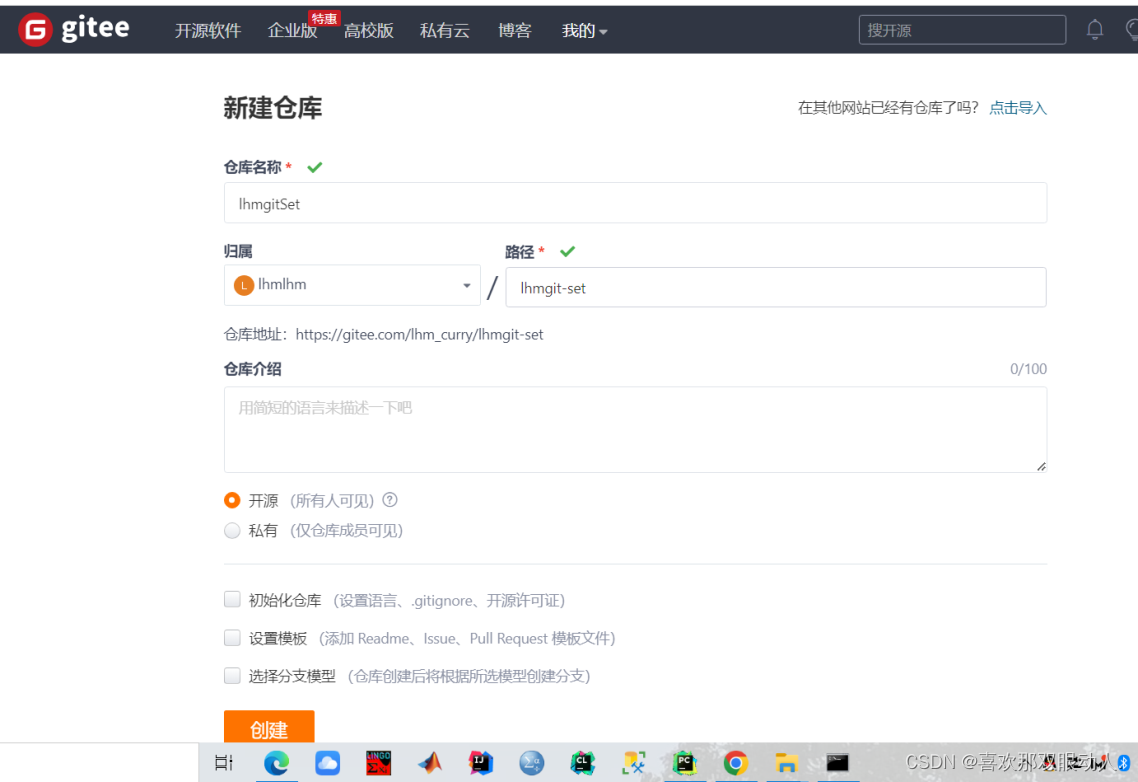This screenshot has height=782, width=1138.
Task: Launch PyCharm from the taskbar
Action: [684, 763]
